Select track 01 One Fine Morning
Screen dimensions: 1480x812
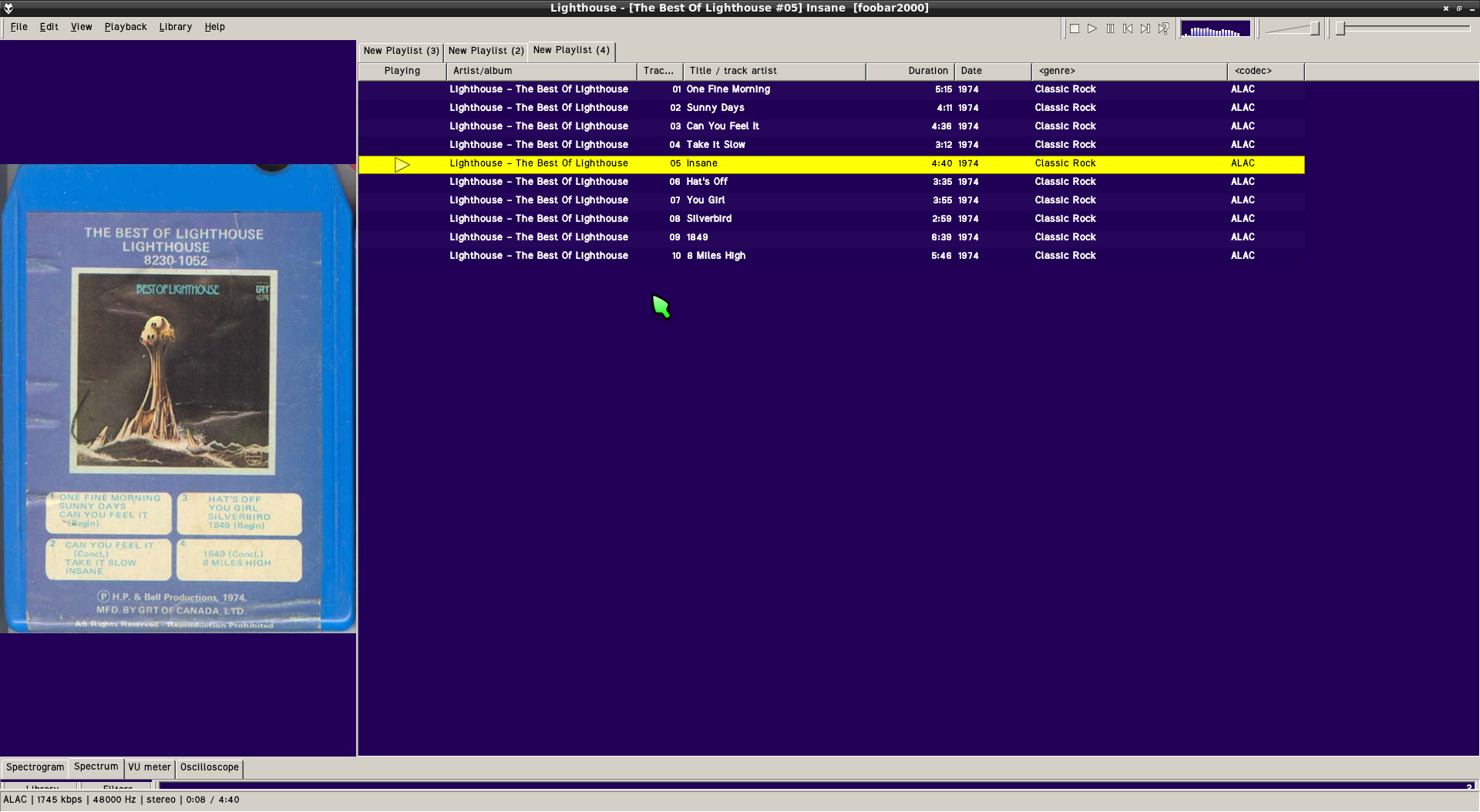pyautogui.click(x=832, y=89)
